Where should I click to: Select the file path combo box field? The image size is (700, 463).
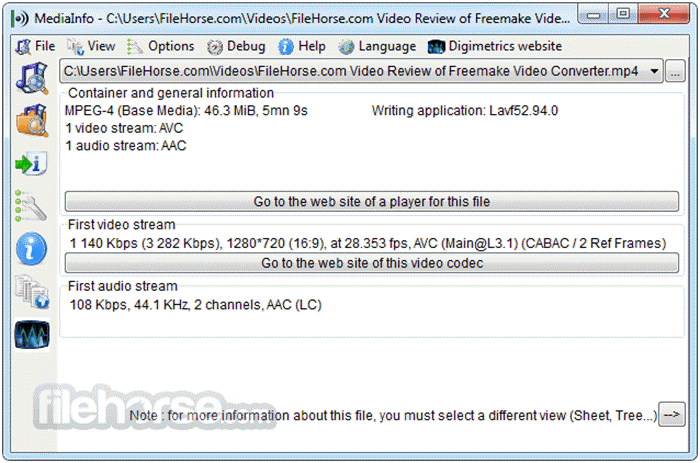coord(361,71)
